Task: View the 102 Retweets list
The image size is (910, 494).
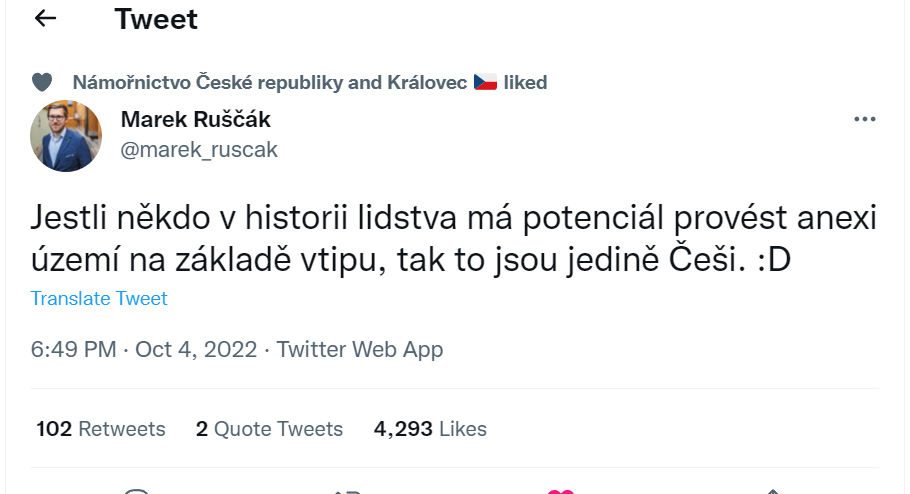Action: [x=101, y=429]
